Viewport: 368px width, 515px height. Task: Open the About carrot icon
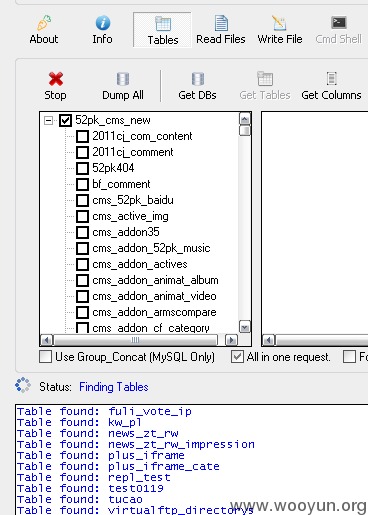(x=44, y=23)
